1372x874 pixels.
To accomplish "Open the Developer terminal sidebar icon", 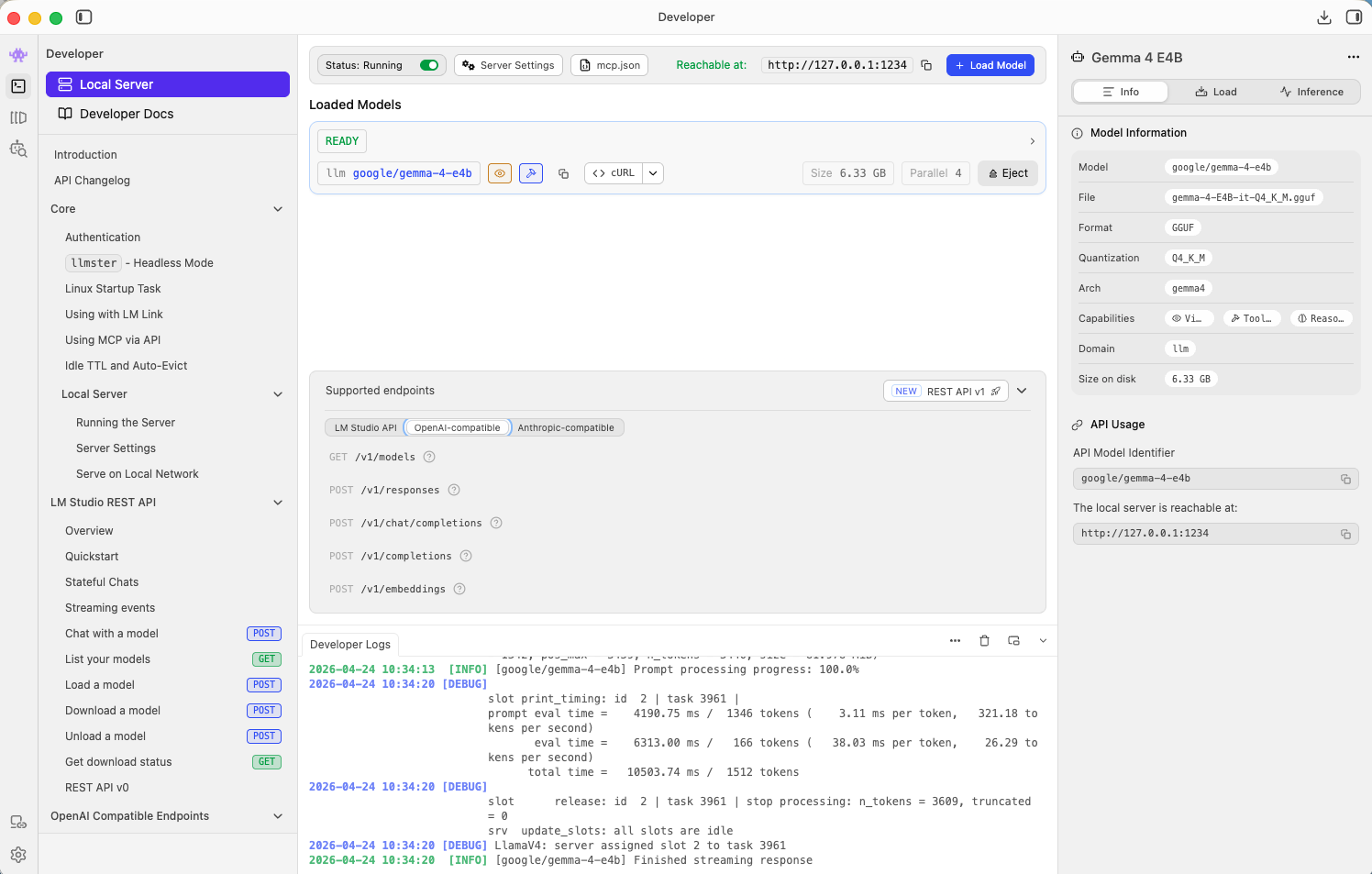I will pos(18,86).
